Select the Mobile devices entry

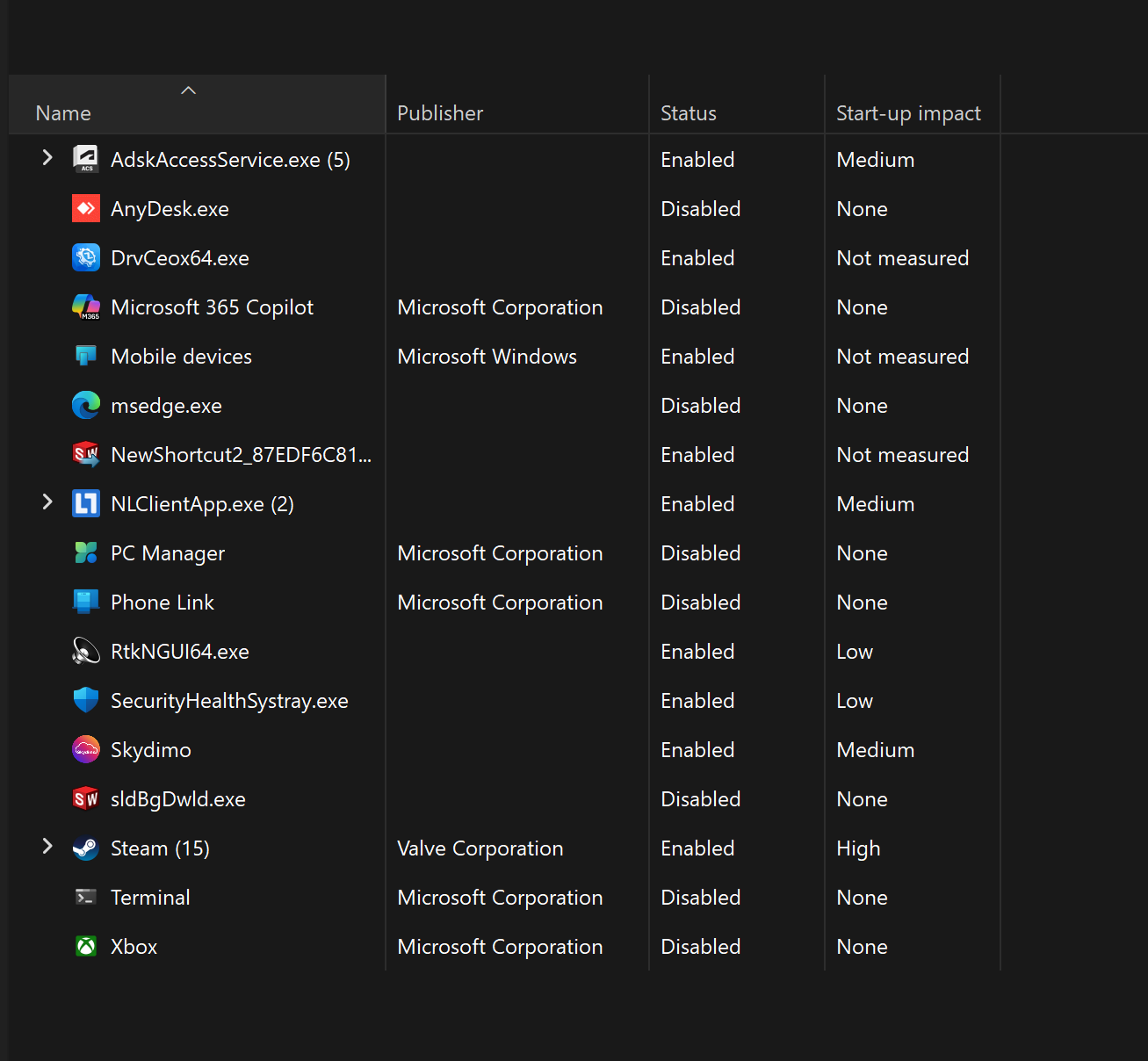point(181,357)
